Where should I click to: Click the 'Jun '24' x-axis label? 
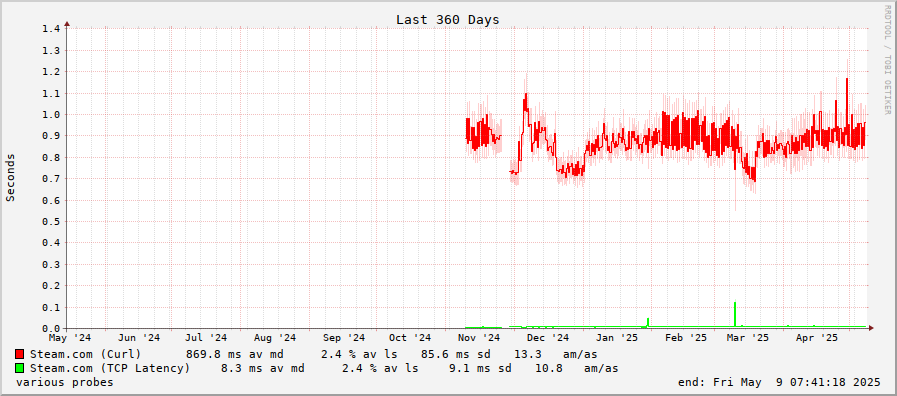pyautogui.click(x=138, y=338)
